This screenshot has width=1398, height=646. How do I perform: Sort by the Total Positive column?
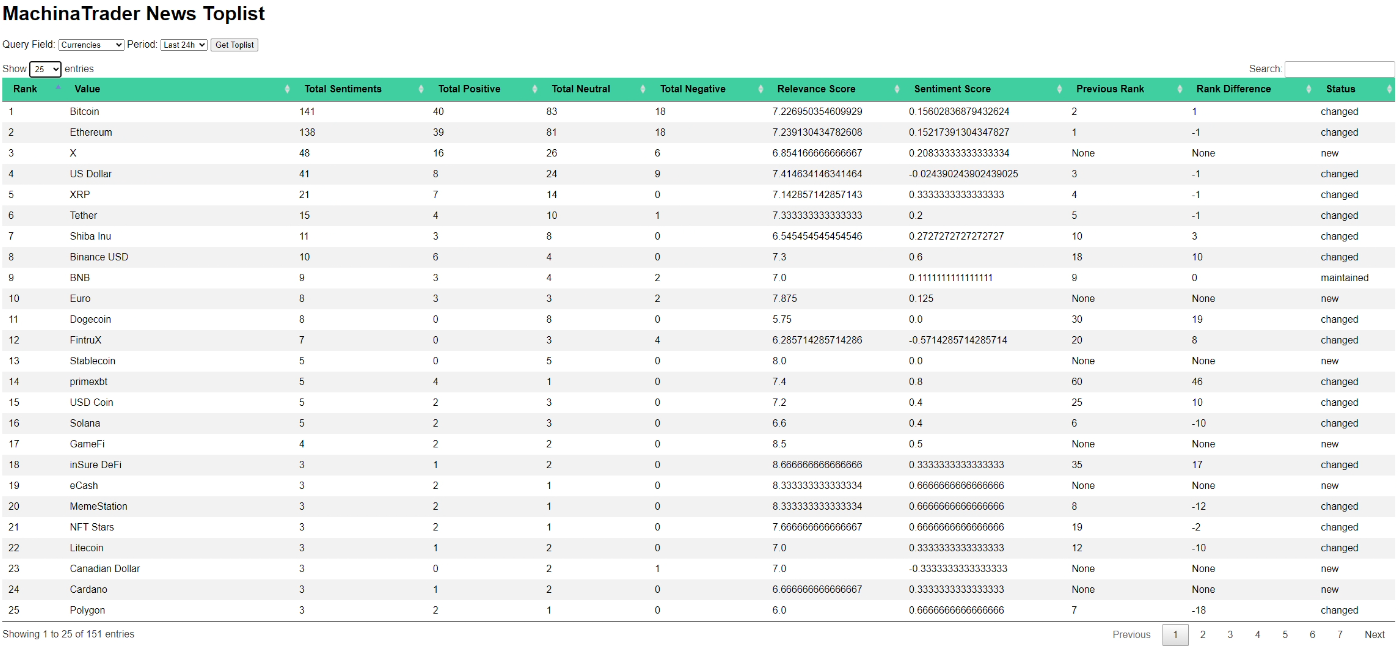point(484,89)
